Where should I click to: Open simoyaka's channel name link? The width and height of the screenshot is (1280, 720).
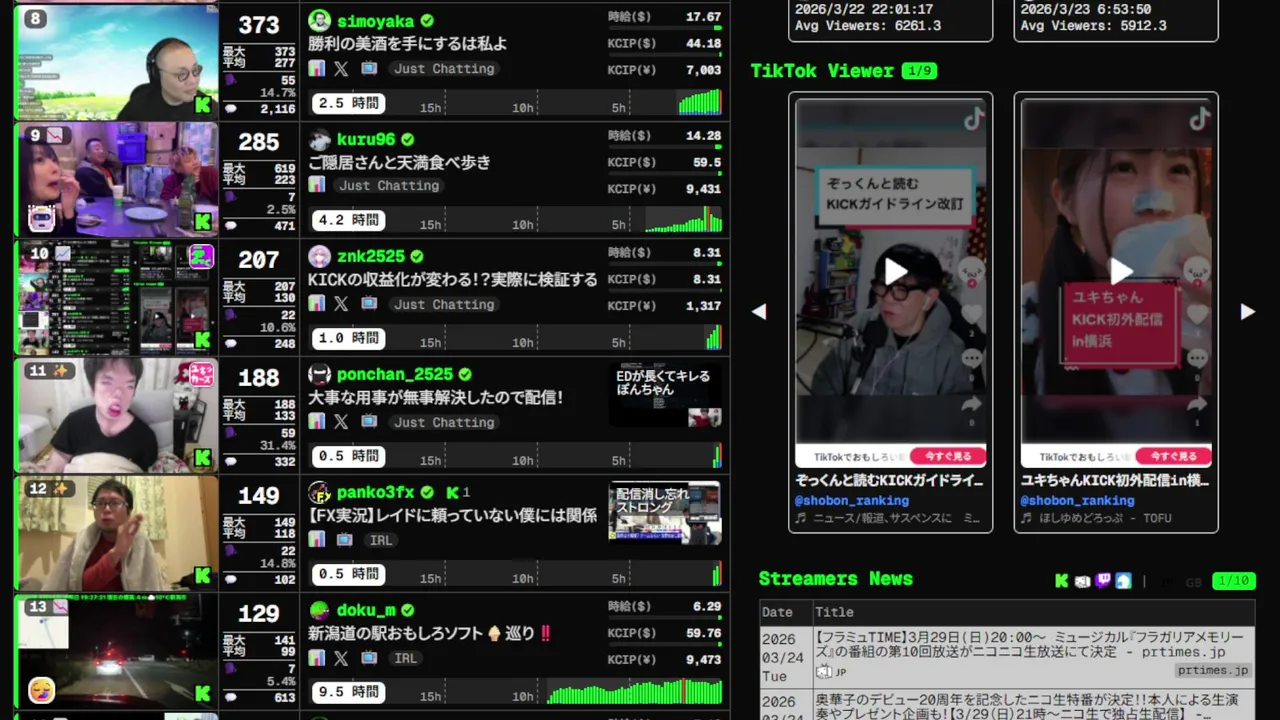click(375, 21)
